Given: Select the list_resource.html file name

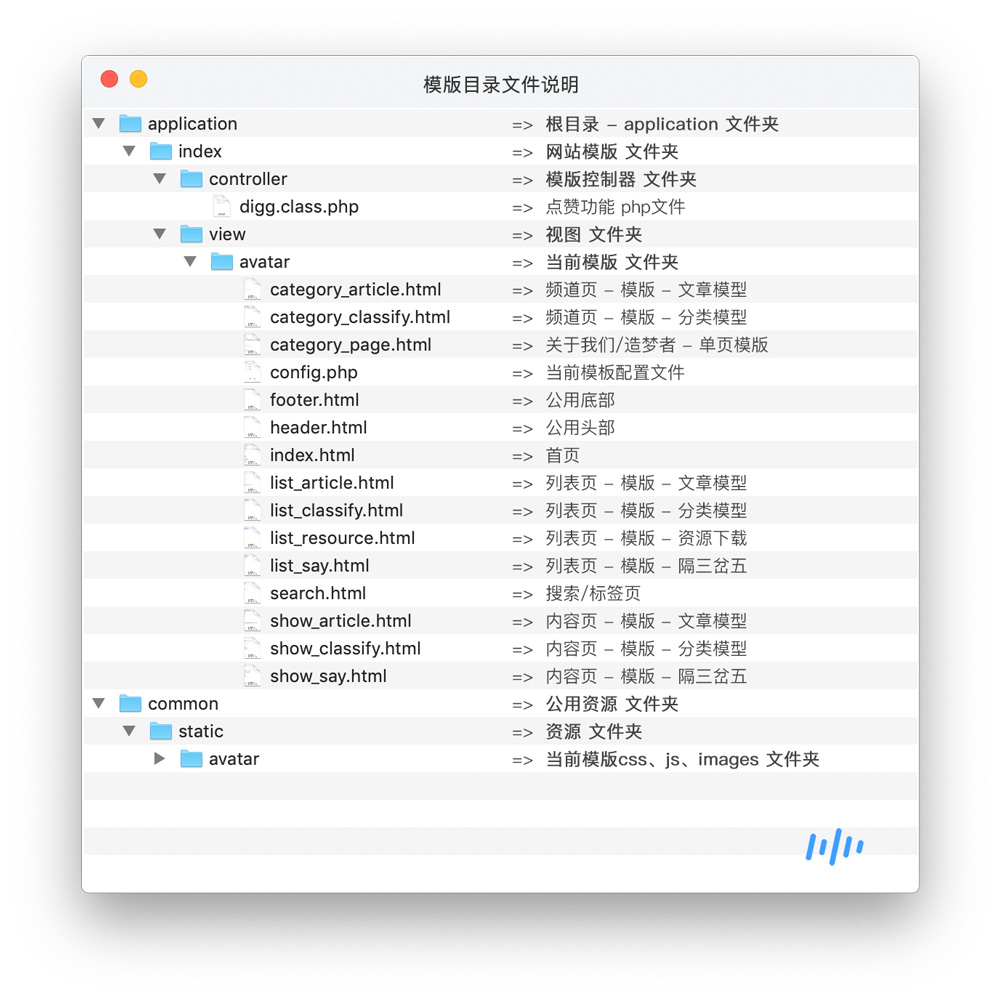Looking at the screenshot, I should point(342,538).
